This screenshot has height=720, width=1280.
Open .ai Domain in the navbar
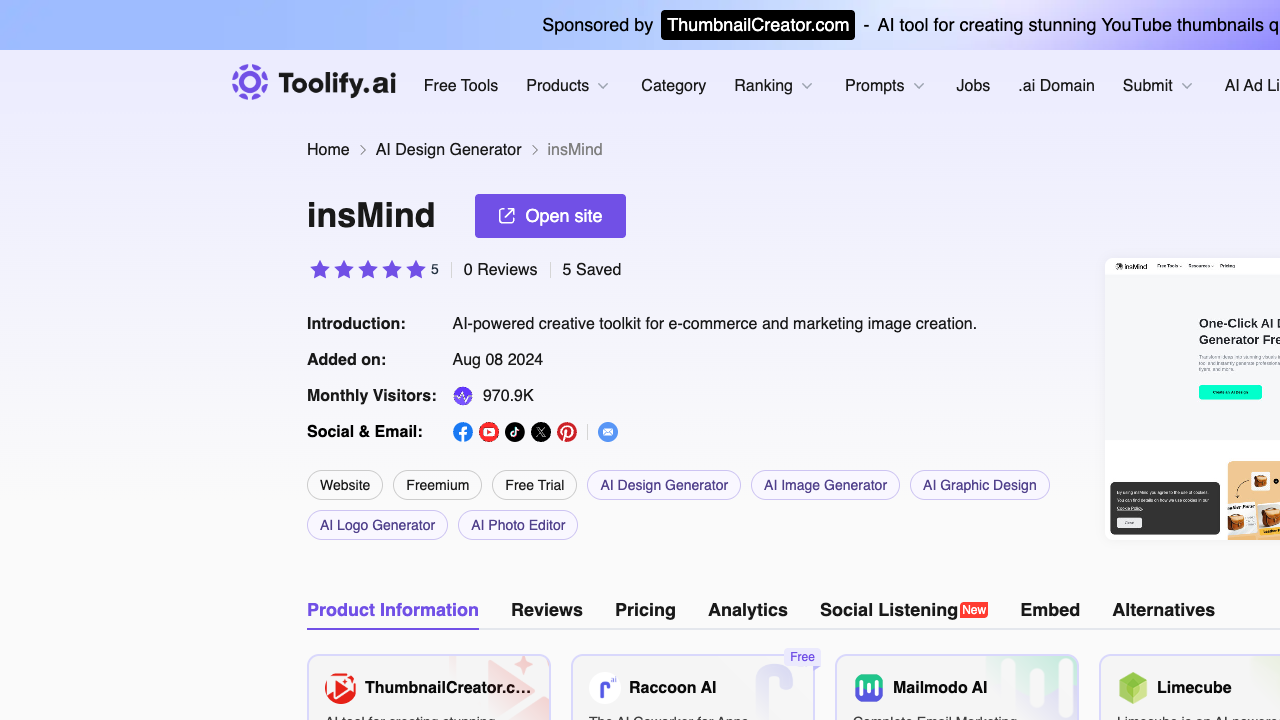click(x=1056, y=86)
